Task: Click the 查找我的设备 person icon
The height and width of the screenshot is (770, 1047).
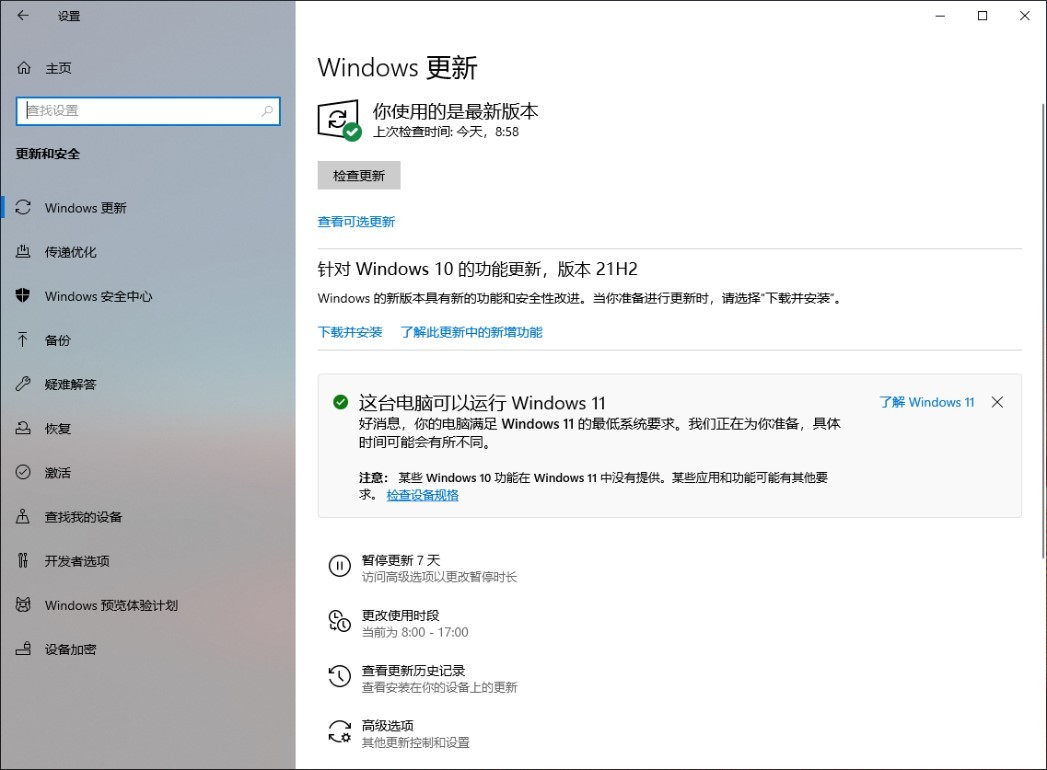Action: pos(23,516)
